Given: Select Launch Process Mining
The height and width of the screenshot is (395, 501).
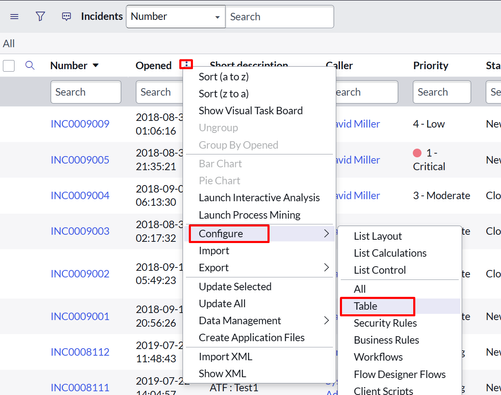Looking at the screenshot, I should 249,215.
